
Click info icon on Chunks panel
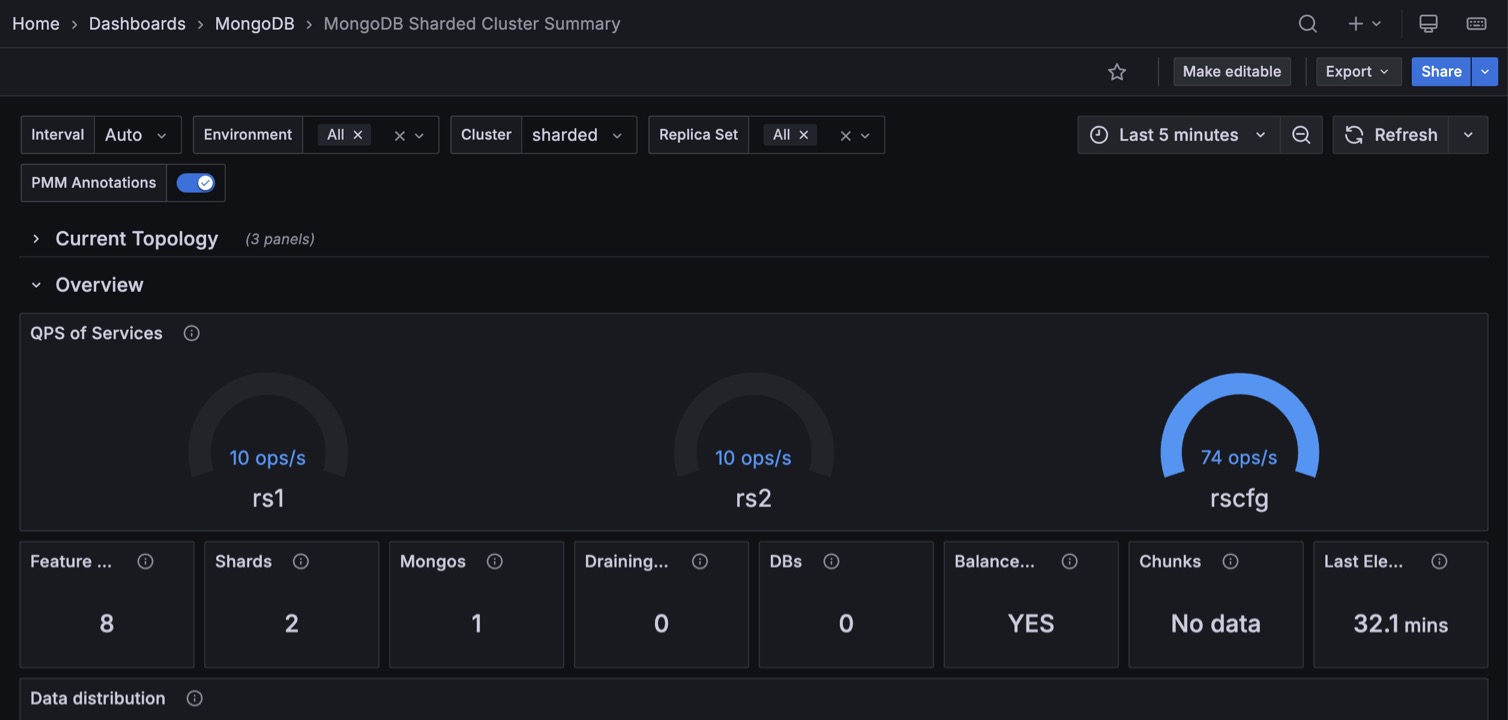[x=1230, y=562]
